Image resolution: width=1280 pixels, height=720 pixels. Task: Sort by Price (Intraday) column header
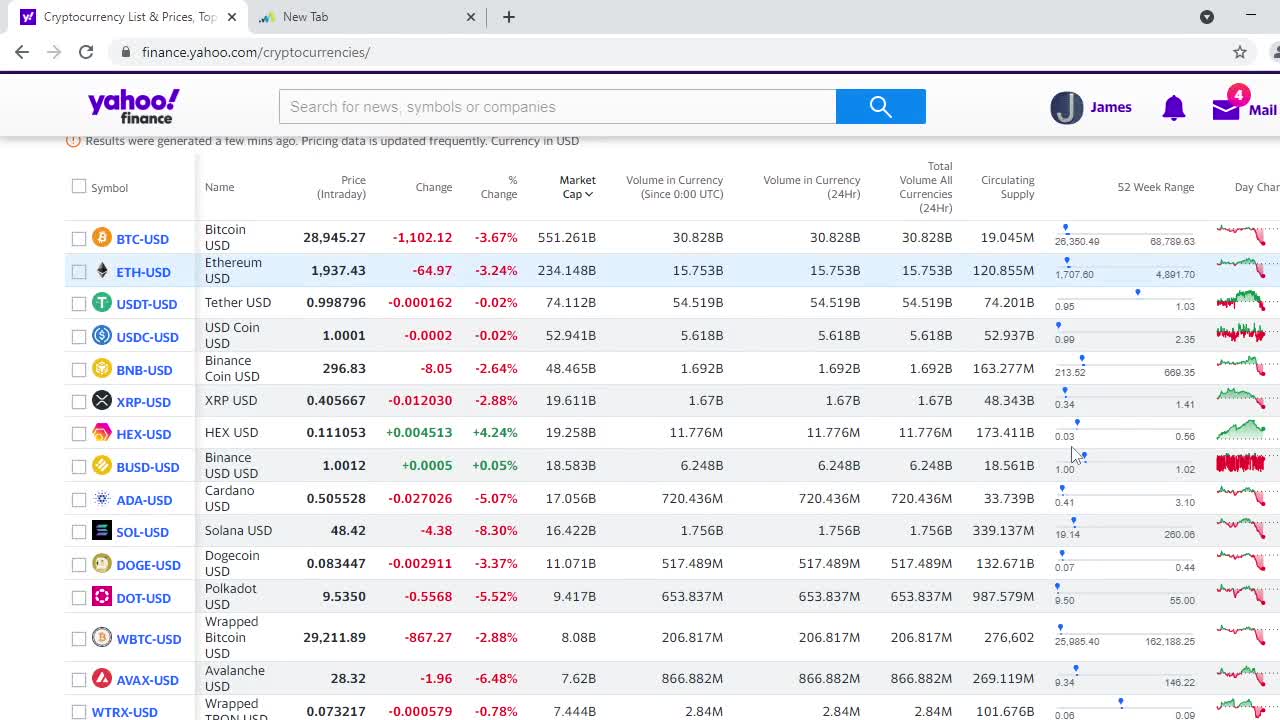coord(341,187)
